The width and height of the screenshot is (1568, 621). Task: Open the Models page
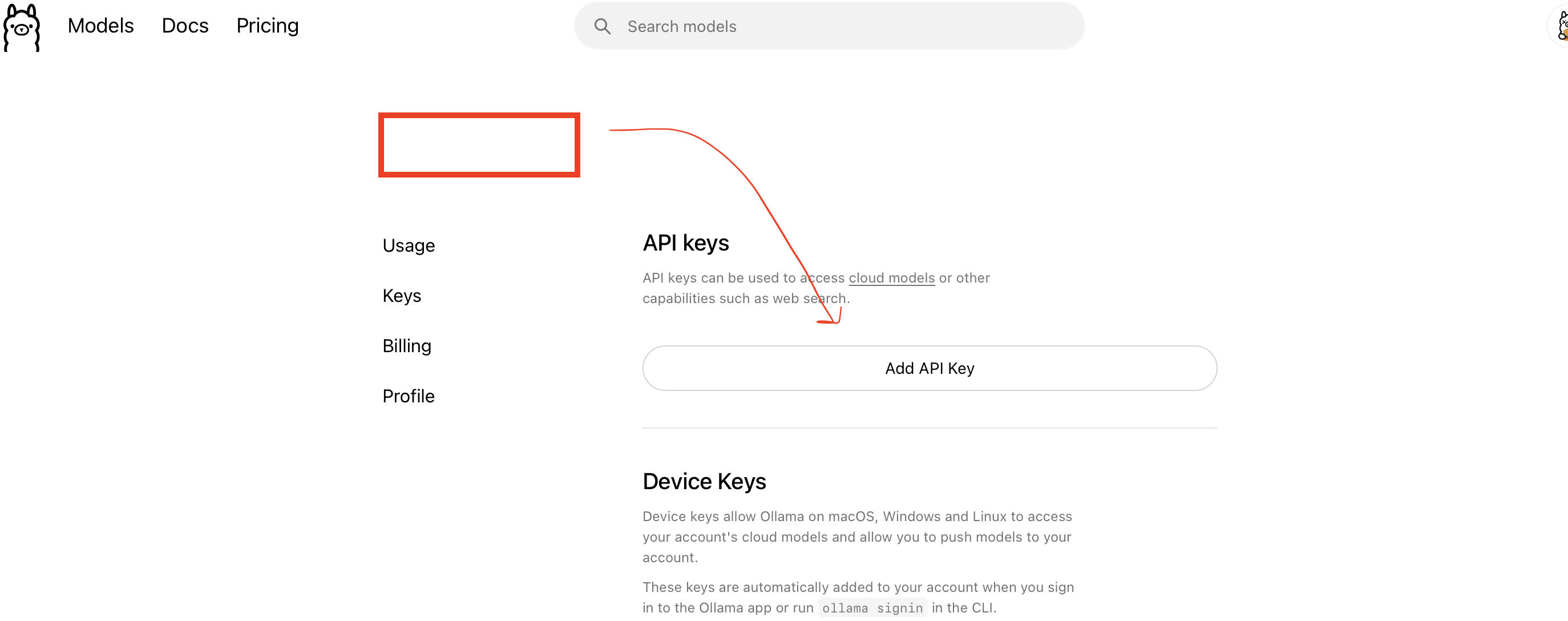tap(100, 26)
